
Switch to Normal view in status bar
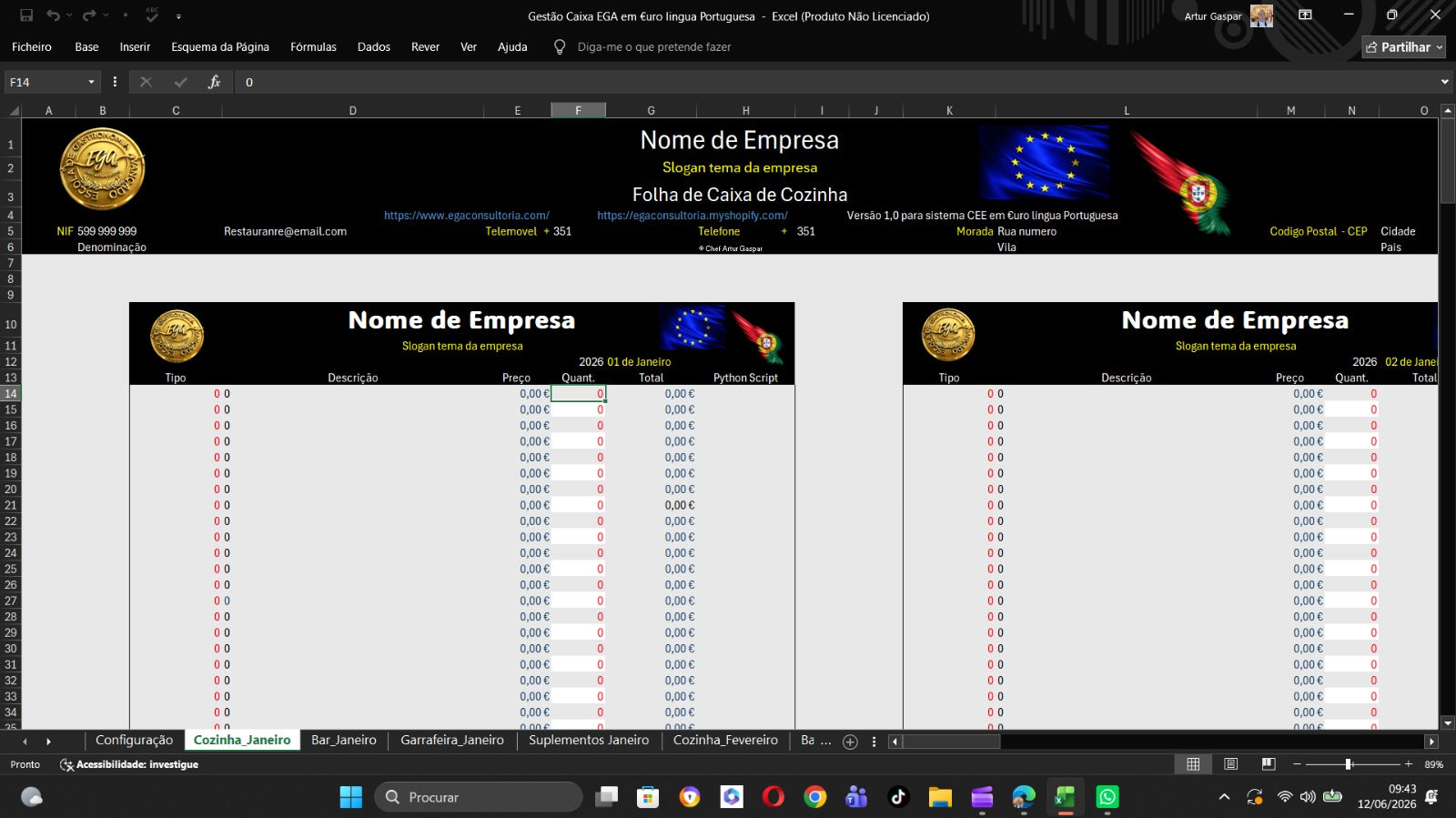tap(1193, 764)
